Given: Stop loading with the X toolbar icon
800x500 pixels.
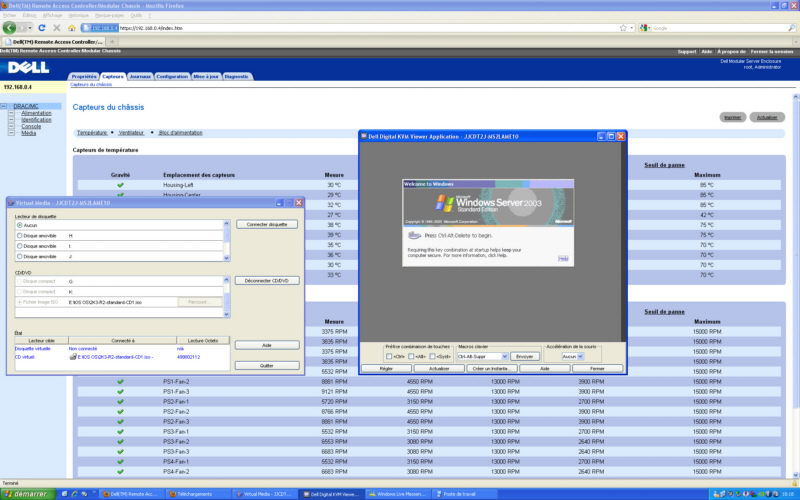Looking at the screenshot, I should point(57,28).
